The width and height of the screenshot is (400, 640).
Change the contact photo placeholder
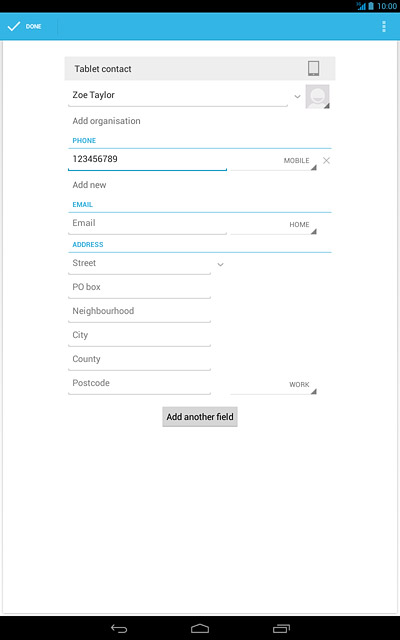click(x=318, y=97)
